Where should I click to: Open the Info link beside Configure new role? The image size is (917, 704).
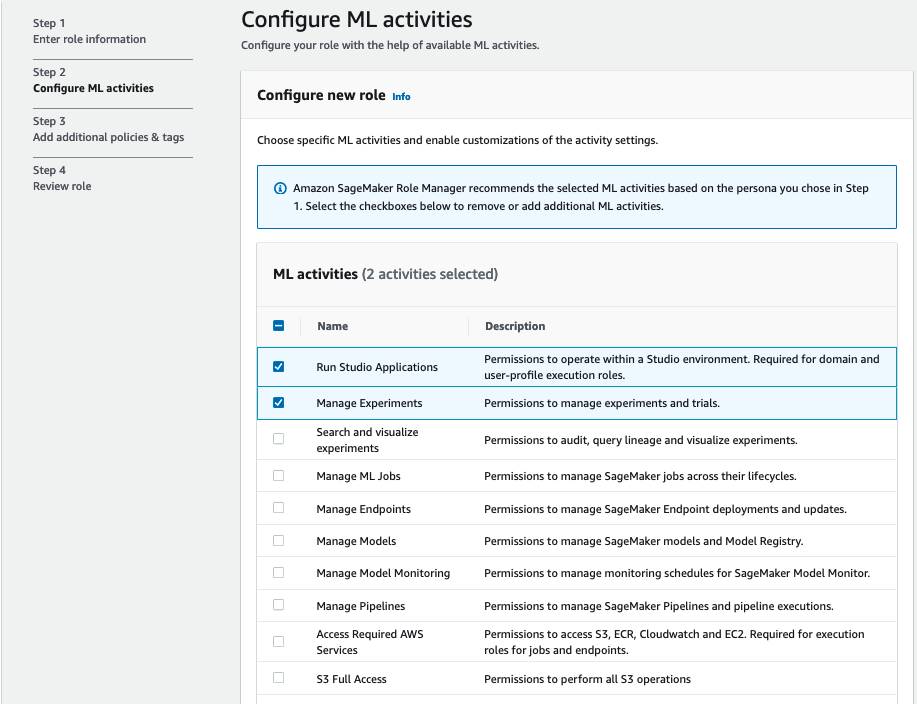(x=401, y=97)
